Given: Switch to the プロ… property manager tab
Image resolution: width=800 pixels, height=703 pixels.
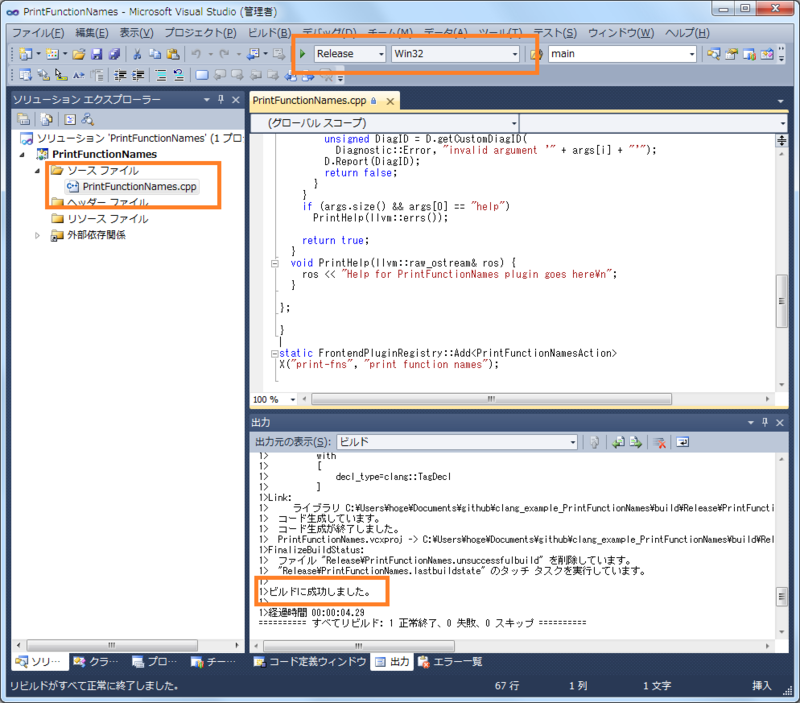Looking at the screenshot, I should coord(154,662).
